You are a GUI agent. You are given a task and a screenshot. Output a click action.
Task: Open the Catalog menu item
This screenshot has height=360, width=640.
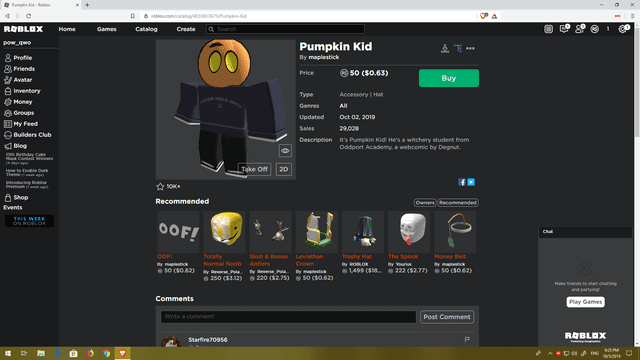146,29
